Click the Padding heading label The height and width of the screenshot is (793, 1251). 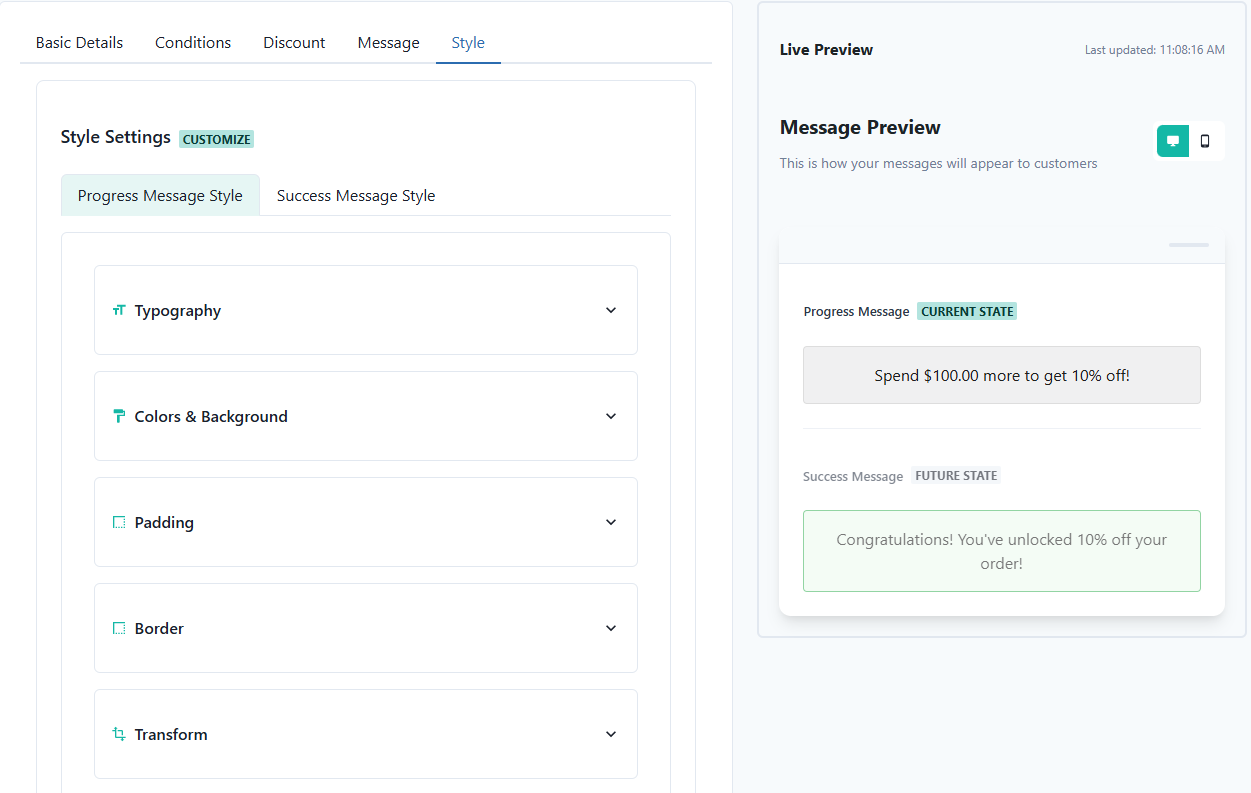tap(164, 523)
